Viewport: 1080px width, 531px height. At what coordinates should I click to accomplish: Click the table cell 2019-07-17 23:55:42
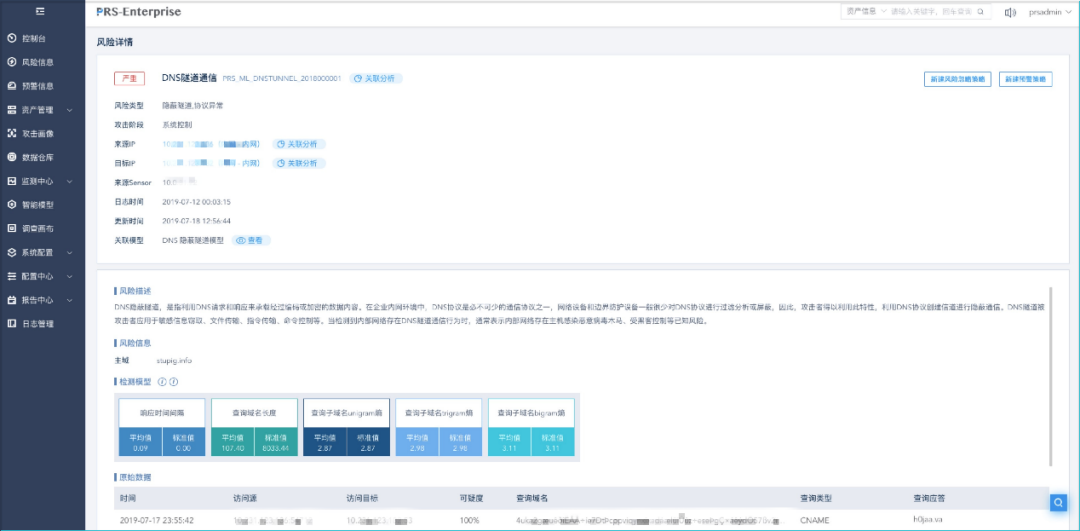click(156, 521)
